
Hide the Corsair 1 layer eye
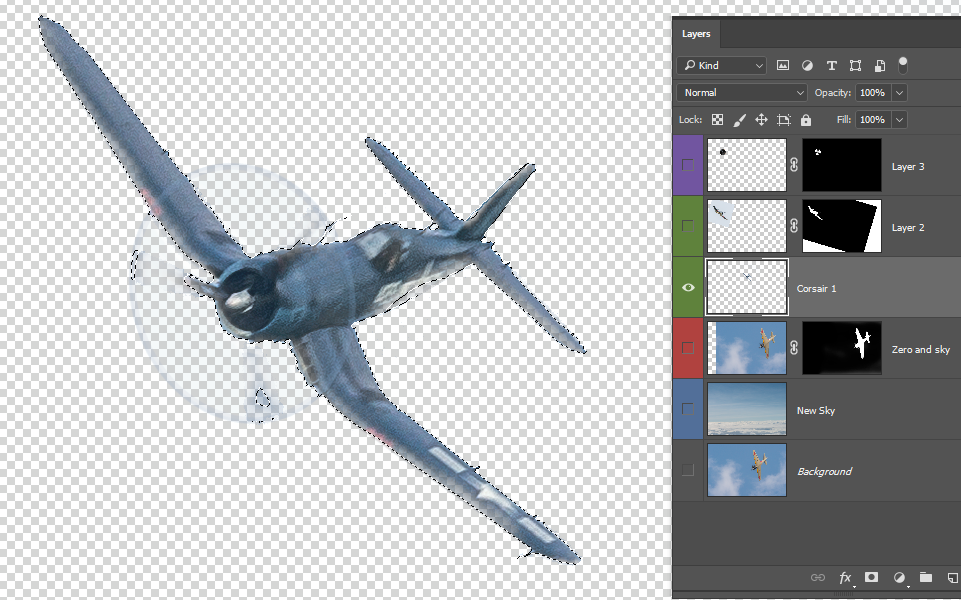point(688,287)
